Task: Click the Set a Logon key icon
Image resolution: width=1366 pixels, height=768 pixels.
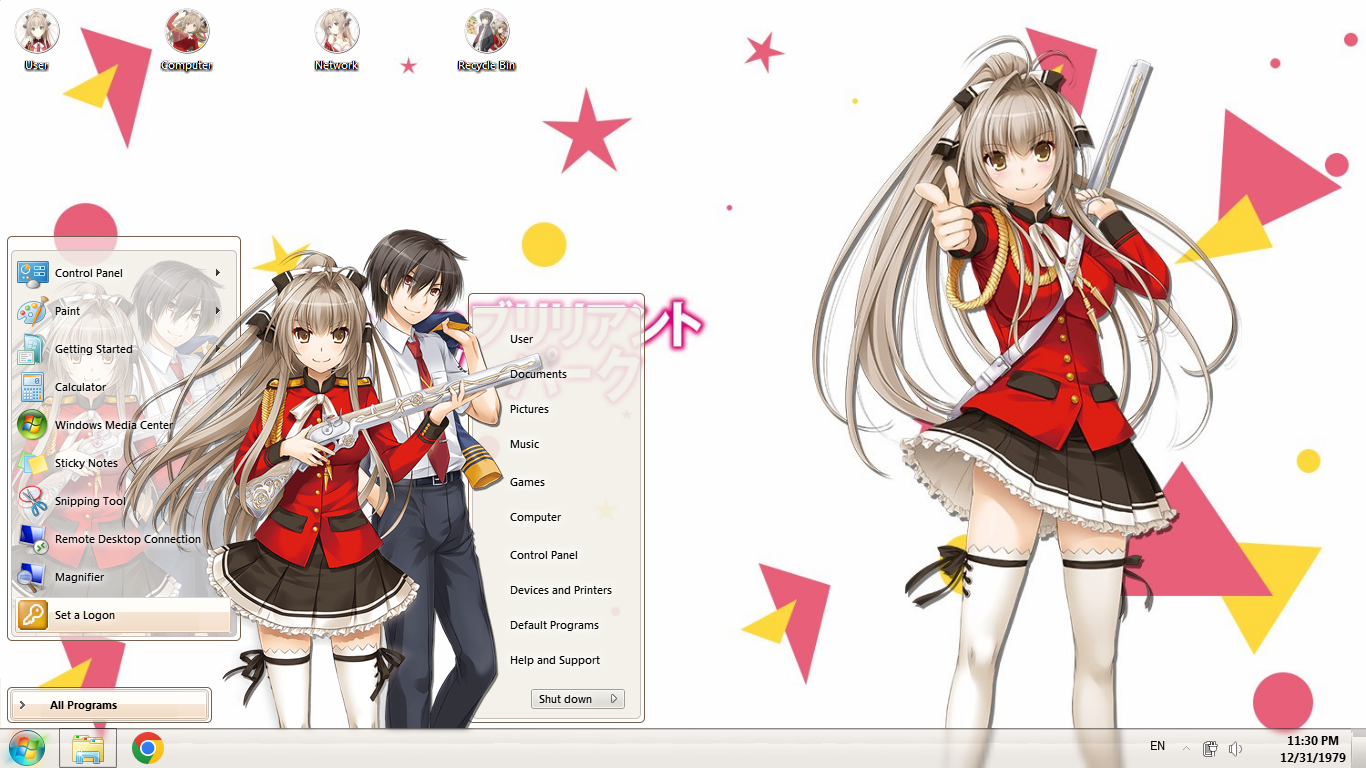Action: 32,615
